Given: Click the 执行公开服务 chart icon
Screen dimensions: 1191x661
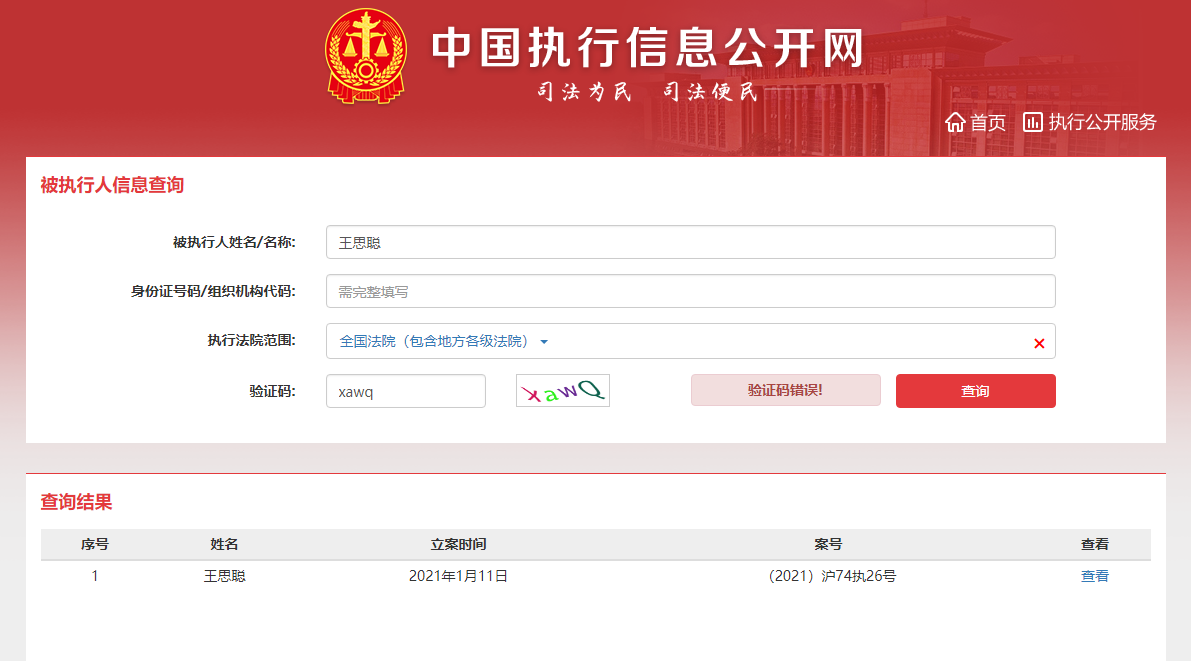Looking at the screenshot, I should (x=1033, y=122).
